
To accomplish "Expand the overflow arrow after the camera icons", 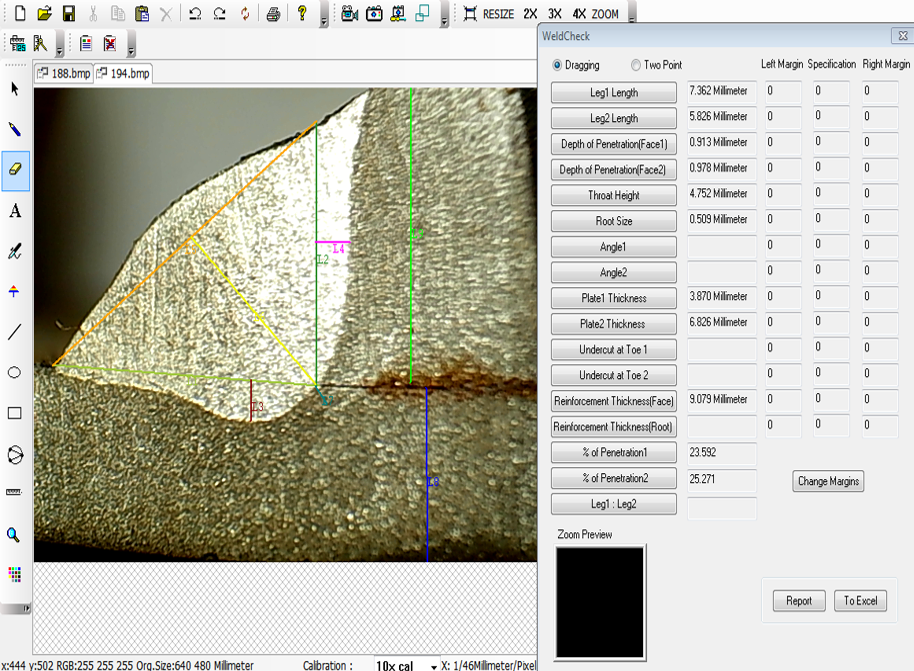I will coord(444,22).
